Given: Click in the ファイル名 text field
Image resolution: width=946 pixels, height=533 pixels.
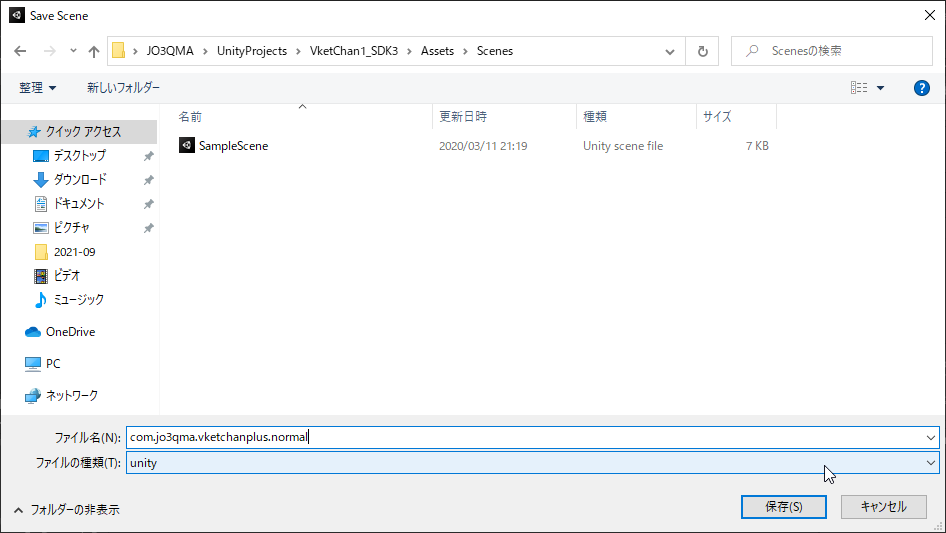Looking at the screenshot, I should coord(524,437).
